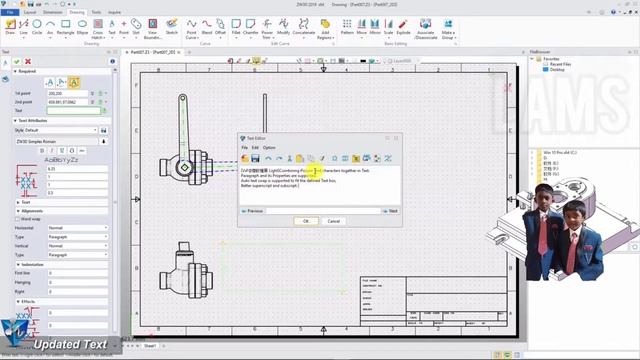Select the Rectangle tool
Image resolution: width=640 pixels, height=360 pixels.
(x=65, y=27)
